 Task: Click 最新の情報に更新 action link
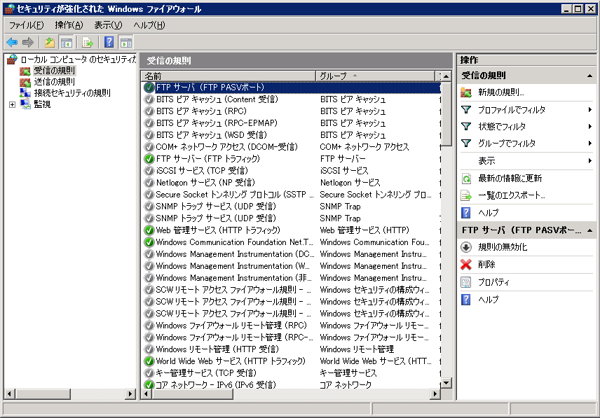tap(510, 178)
